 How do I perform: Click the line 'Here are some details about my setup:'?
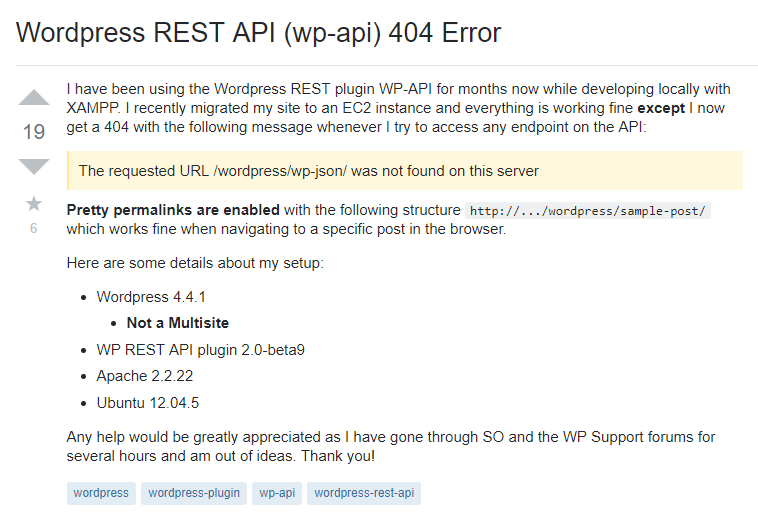tap(195, 263)
